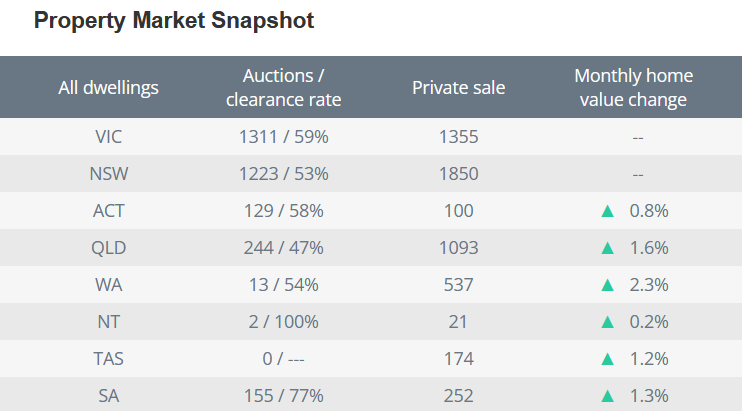Select the Auctions / clearance rate header

click(x=283, y=88)
